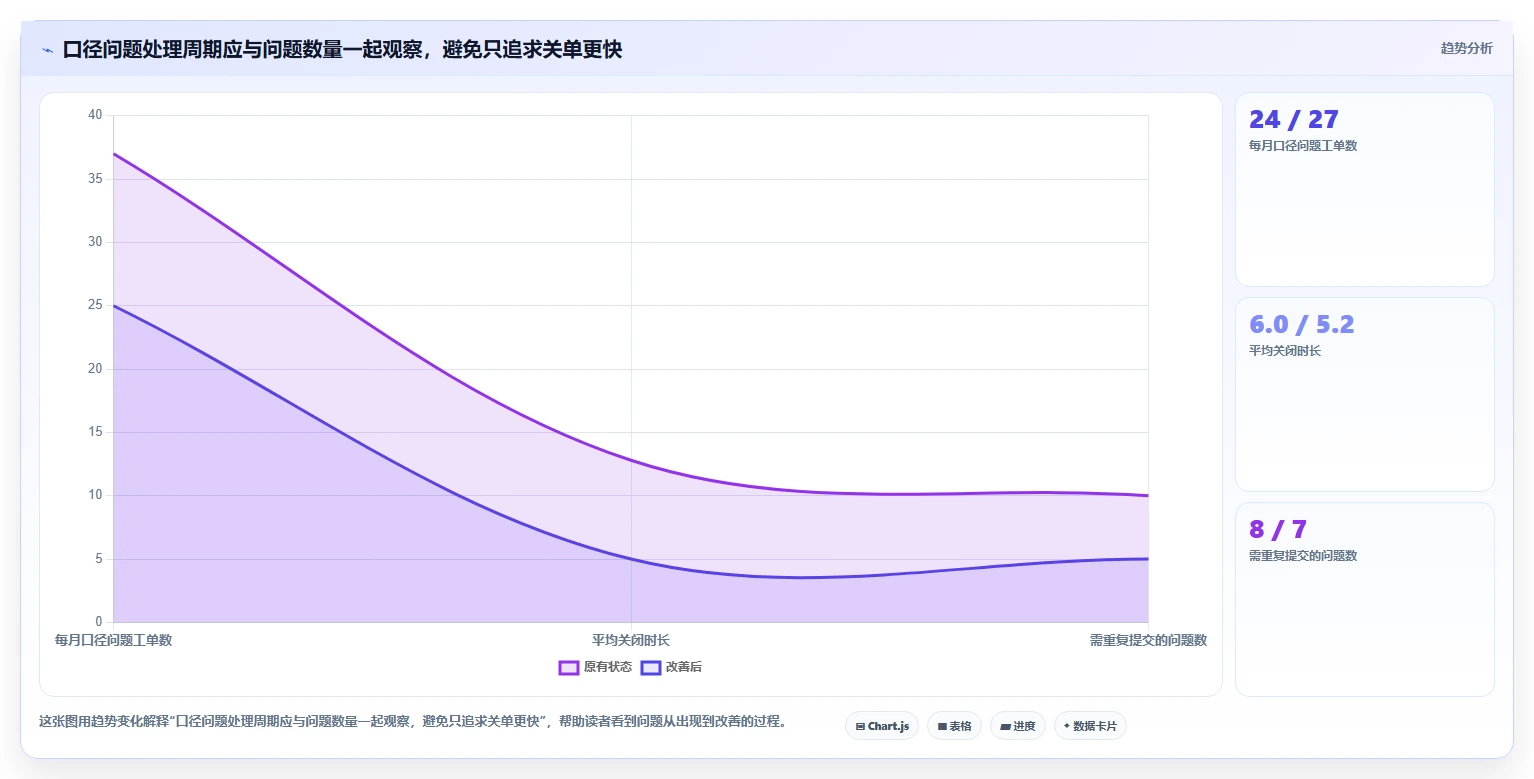
Task: Click the description sentence below the chart
Action: [412, 721]
